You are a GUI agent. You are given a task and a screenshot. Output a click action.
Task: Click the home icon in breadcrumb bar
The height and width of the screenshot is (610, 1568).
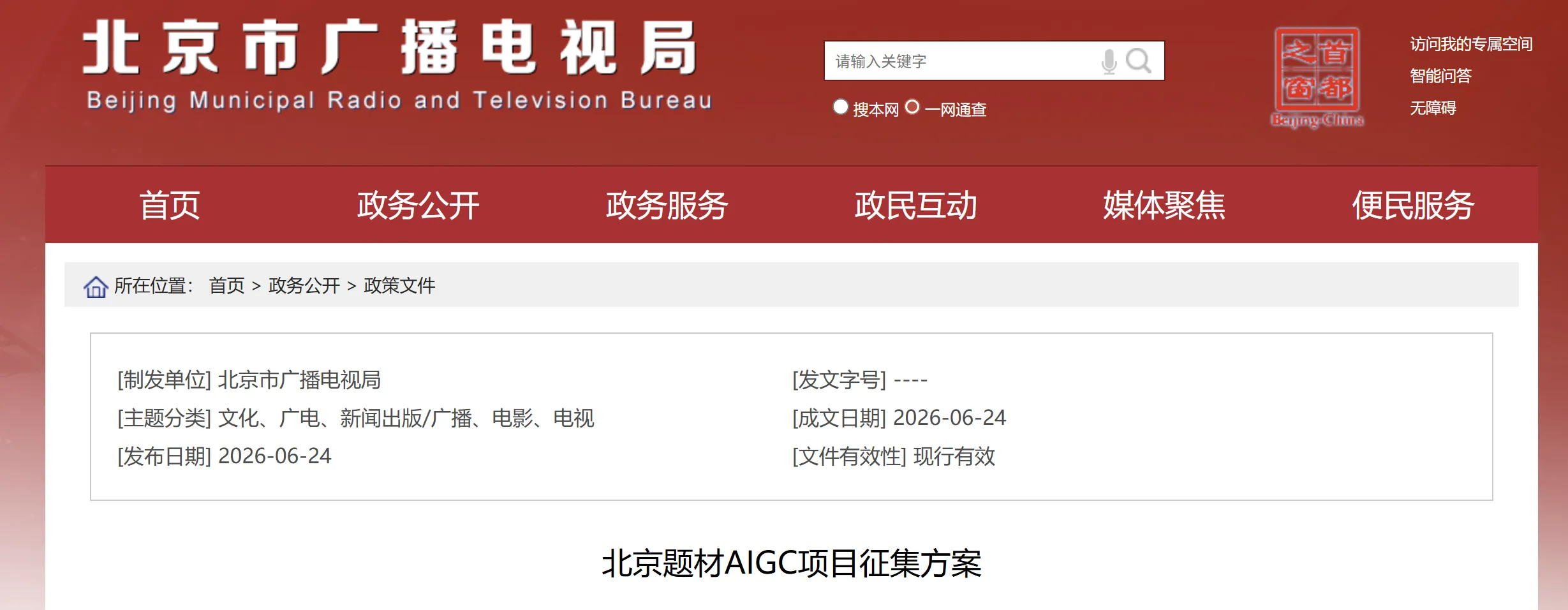tap(96, 286)
